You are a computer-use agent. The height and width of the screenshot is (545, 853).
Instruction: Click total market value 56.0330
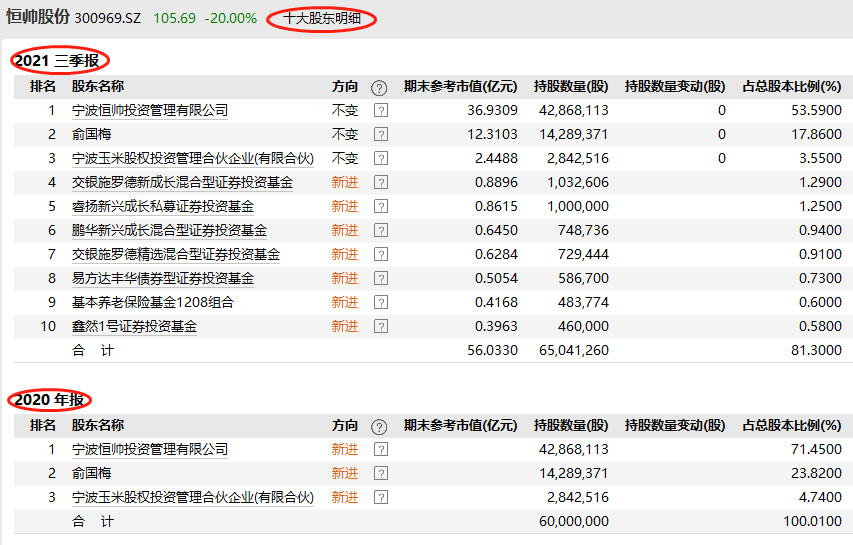coord(492,350)
